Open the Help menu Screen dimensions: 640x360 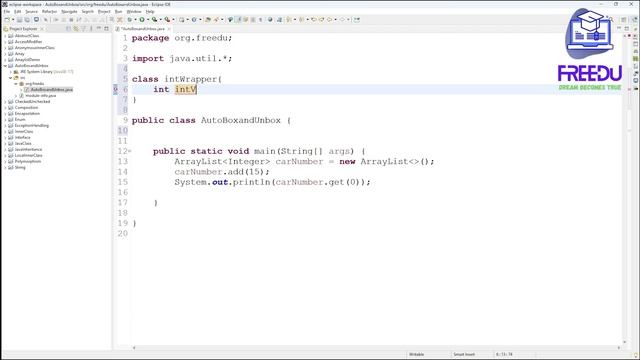pos(150,11)
